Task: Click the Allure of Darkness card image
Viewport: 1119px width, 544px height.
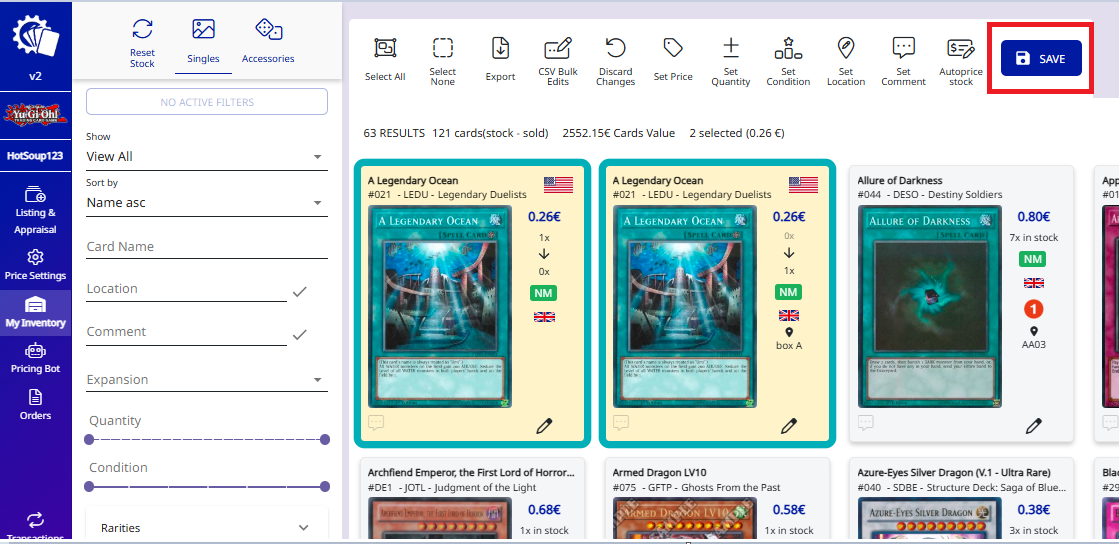Action: pyautogui.click(x=929, y=307)
